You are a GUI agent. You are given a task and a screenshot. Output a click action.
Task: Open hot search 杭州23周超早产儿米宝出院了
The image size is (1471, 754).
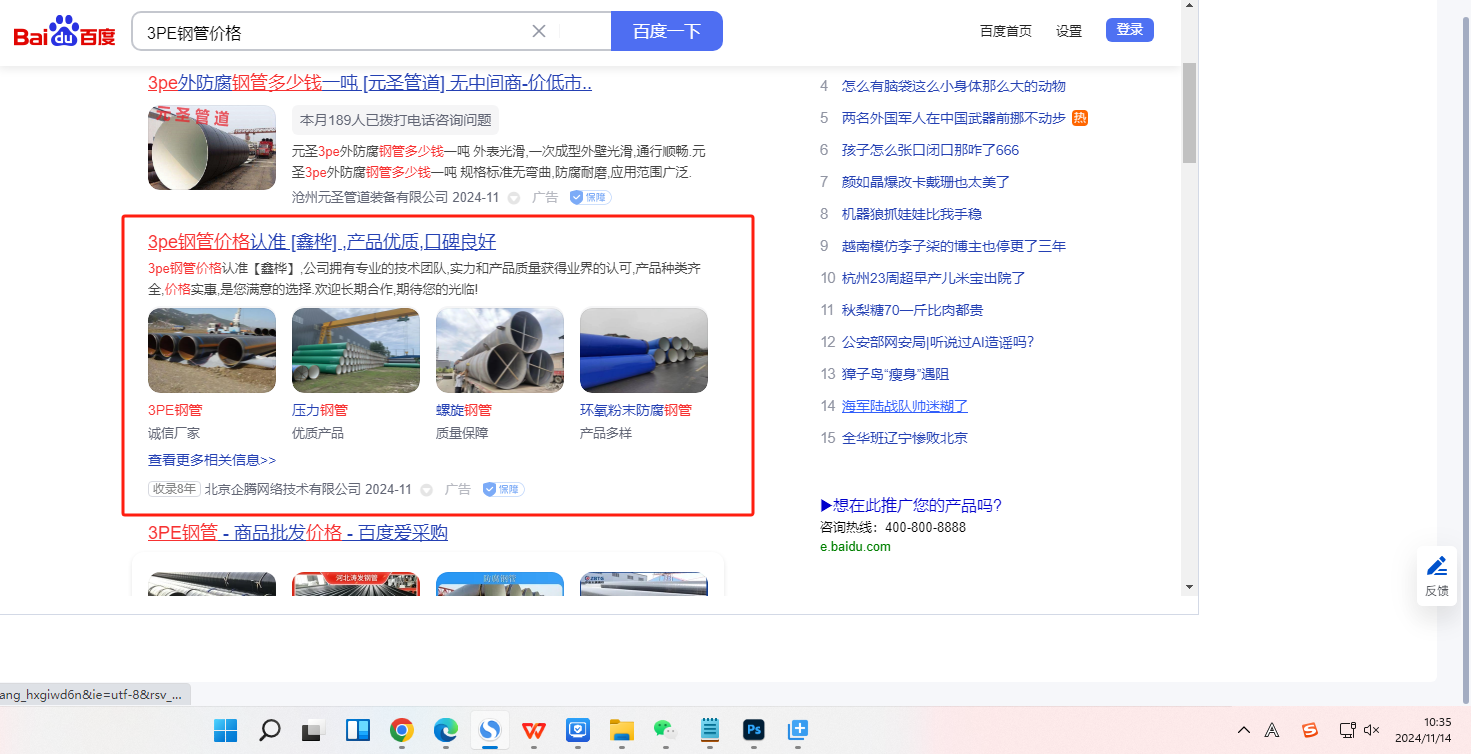[934, 278]
